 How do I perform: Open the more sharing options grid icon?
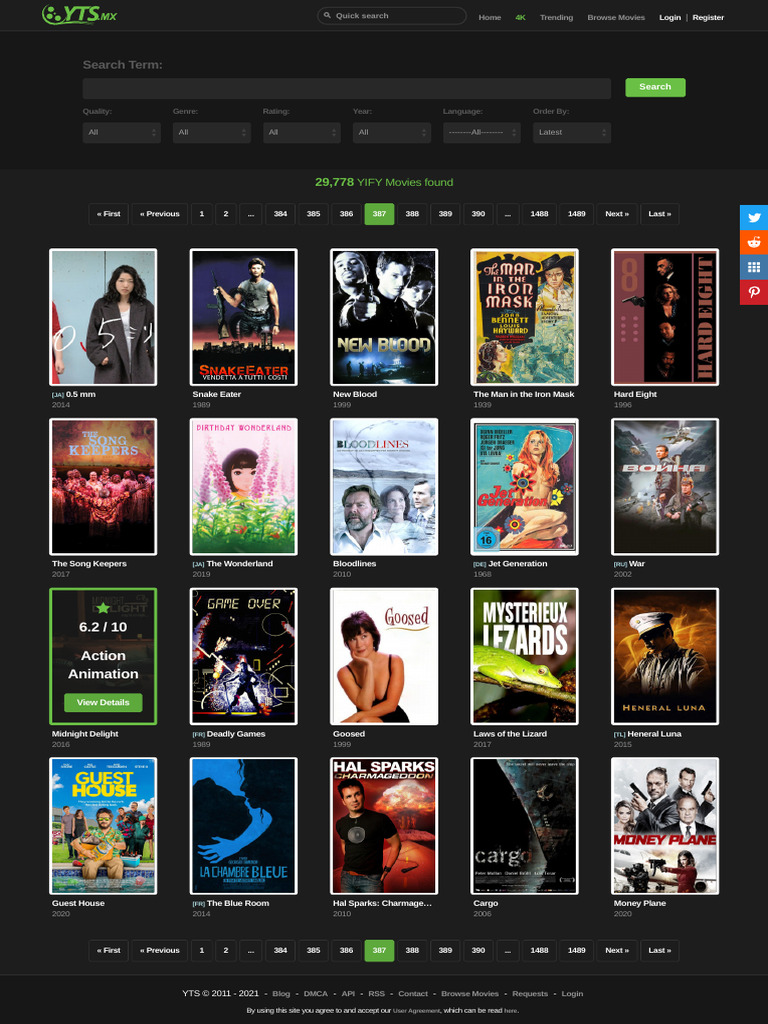pyautogui.click(x=754, y=267)
